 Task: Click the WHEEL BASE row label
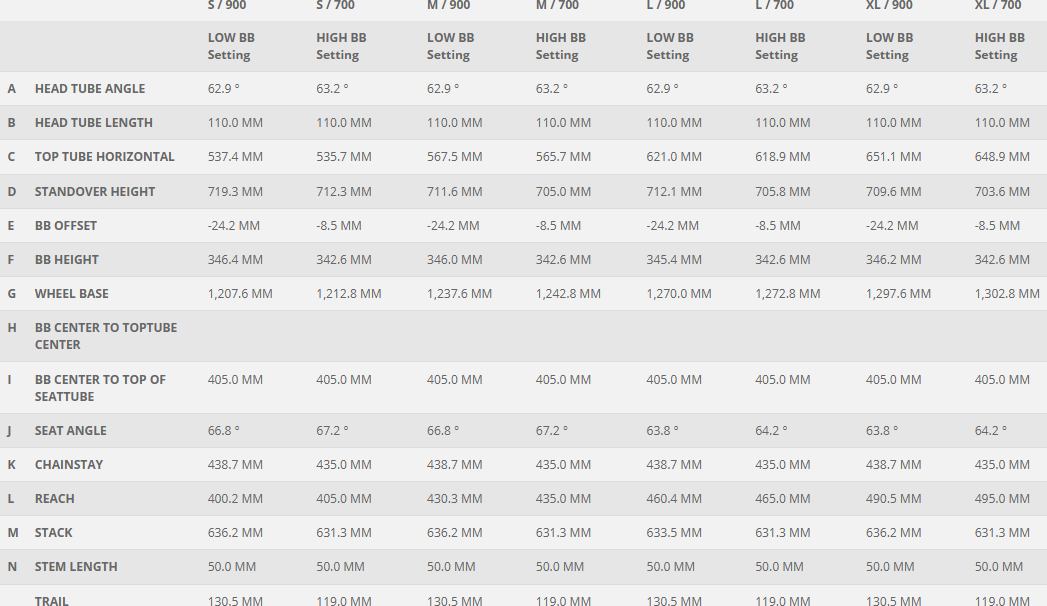72,294
